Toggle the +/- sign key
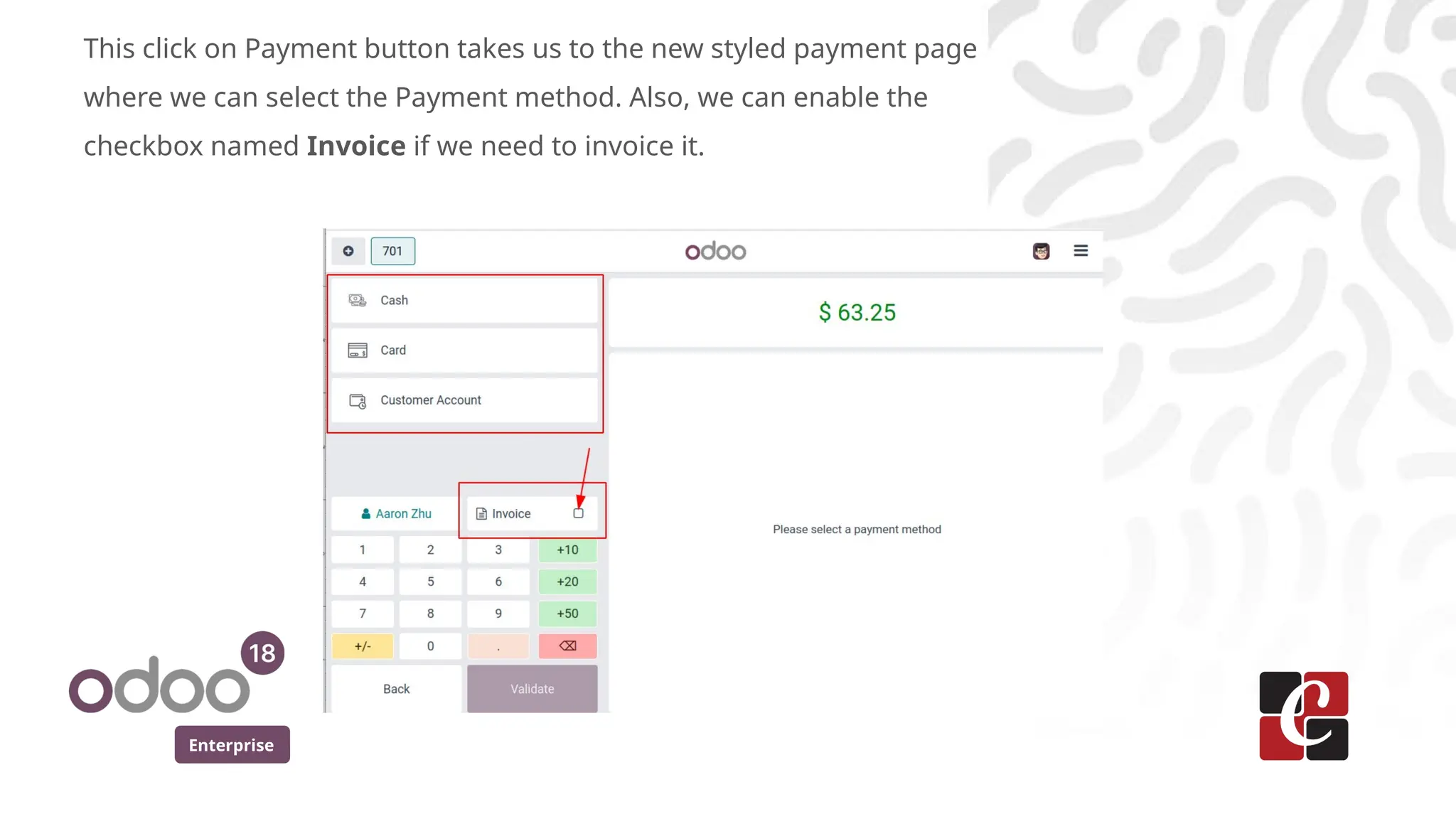Viewport: 1456px width, 819px height. pos(363,646)
